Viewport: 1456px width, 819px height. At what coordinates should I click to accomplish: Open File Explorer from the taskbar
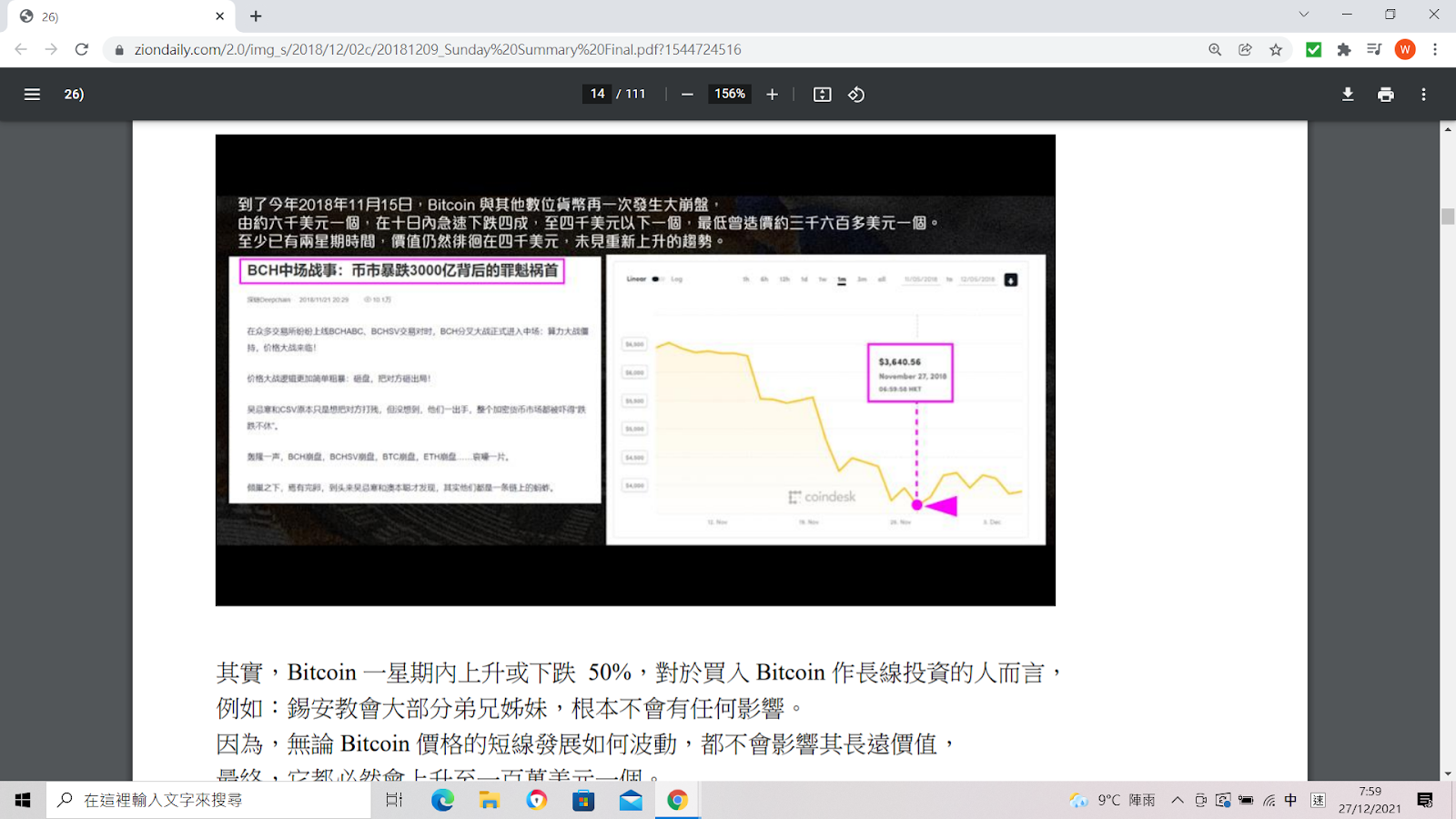click(490, 800)
